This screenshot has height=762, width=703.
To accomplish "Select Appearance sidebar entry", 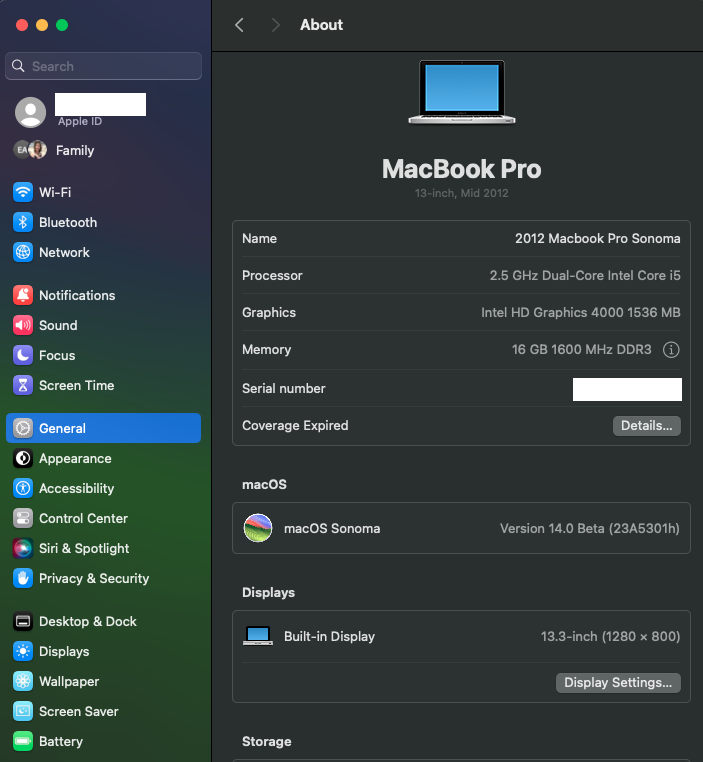I will [x=75, y=458].
